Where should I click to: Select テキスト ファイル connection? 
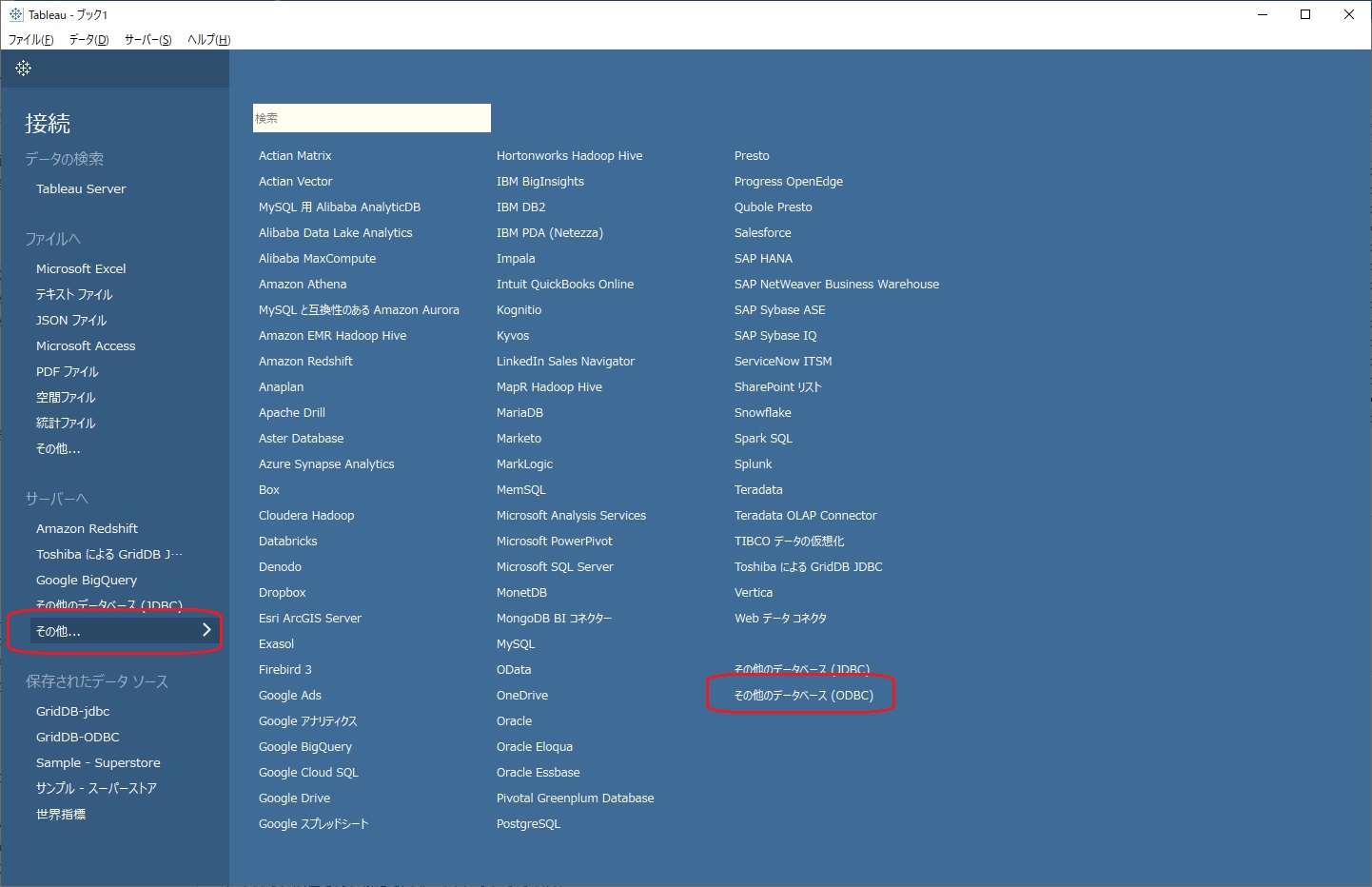pos(74,295)
